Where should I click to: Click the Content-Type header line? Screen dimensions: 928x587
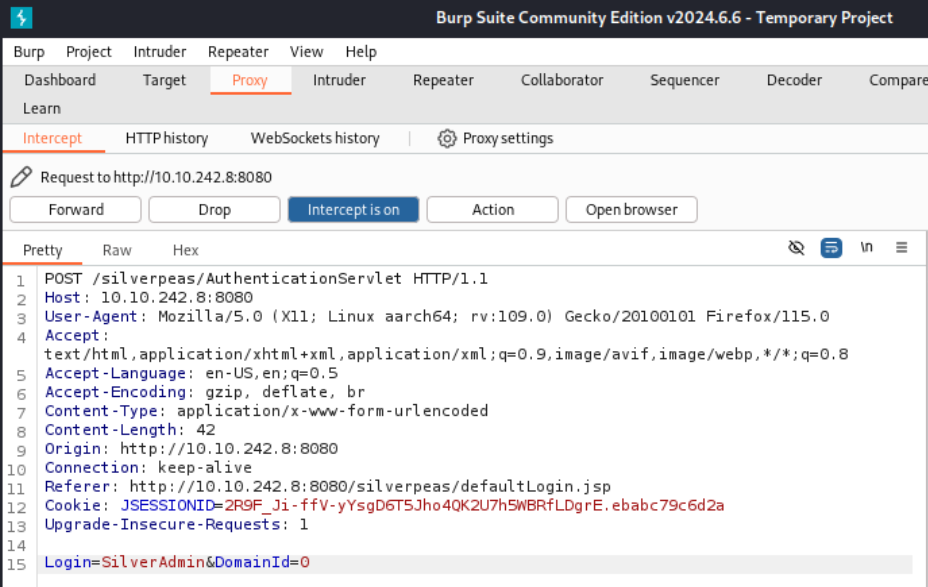[x=266, y=411]
